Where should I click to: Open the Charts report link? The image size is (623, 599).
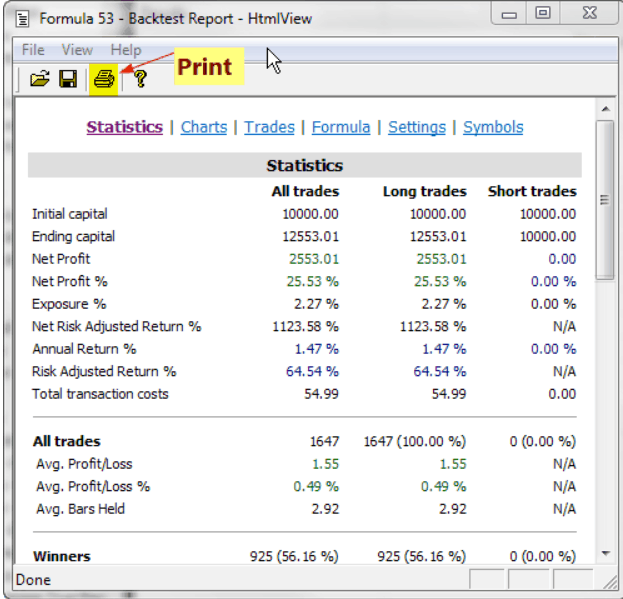[204, 127]
